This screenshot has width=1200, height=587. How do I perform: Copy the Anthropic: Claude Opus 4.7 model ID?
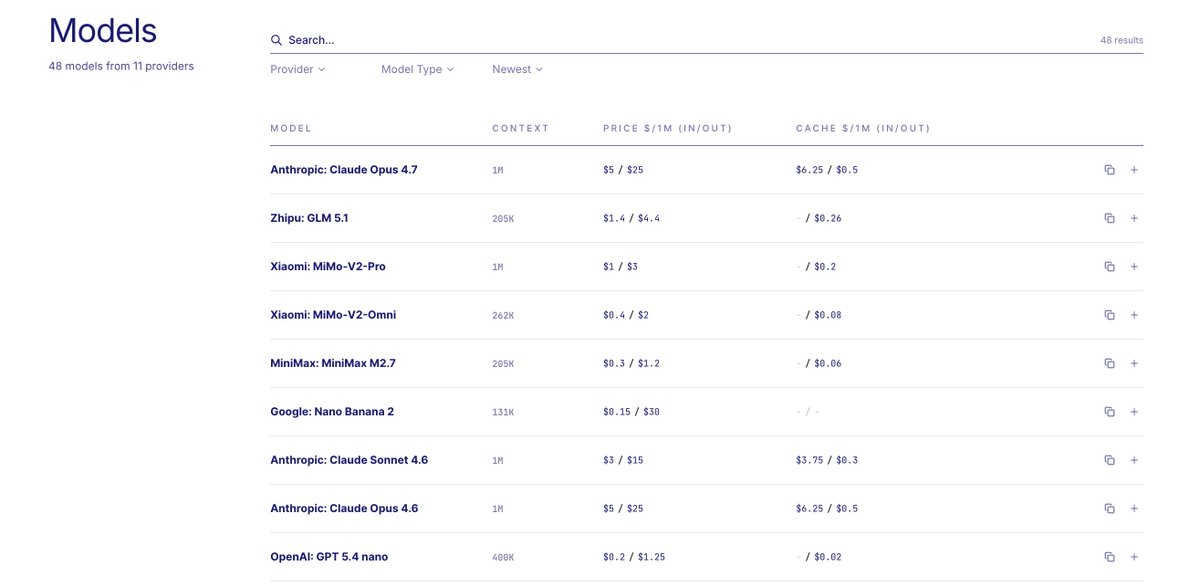coord(1109,170)
